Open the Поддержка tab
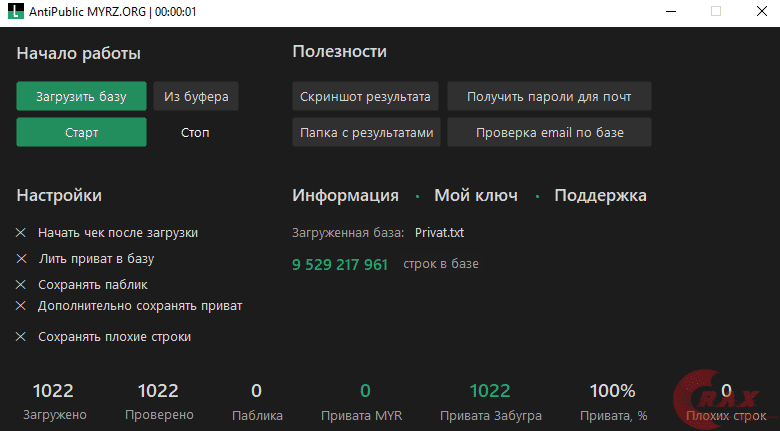Viewport: 780px width, 431px height. (x=600, y=195)
